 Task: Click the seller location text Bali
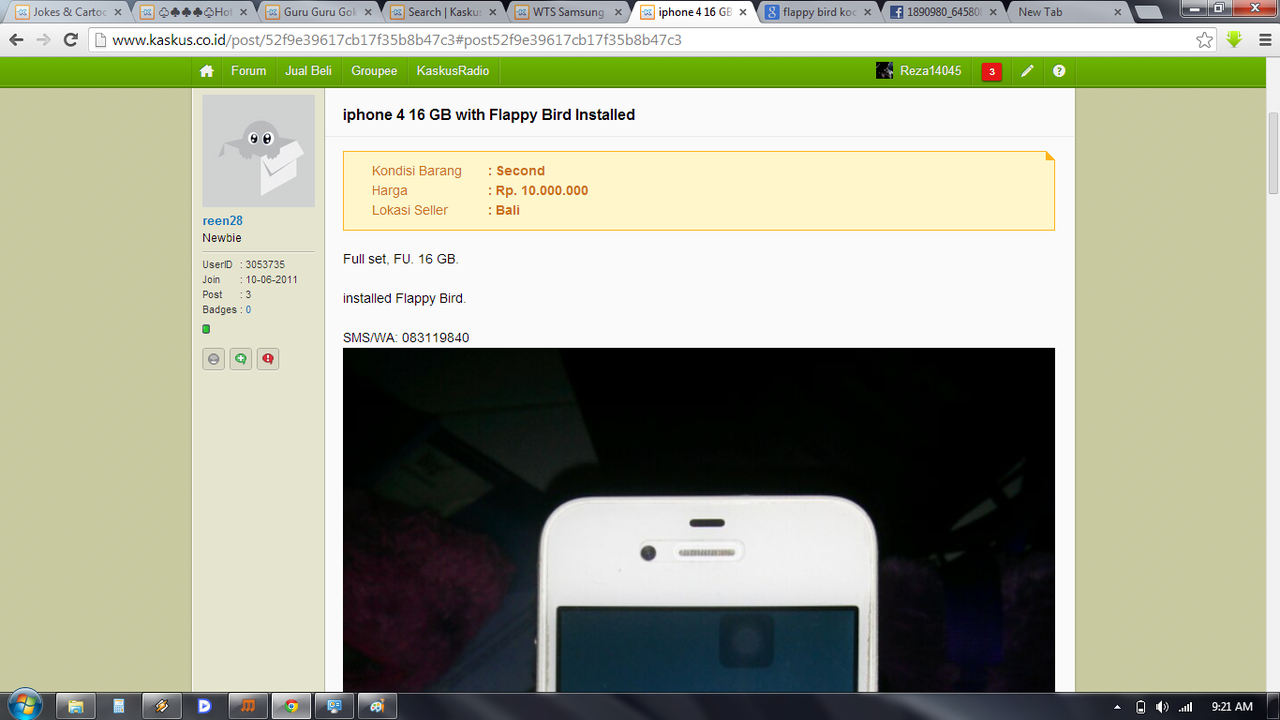[x=508, y=210]
